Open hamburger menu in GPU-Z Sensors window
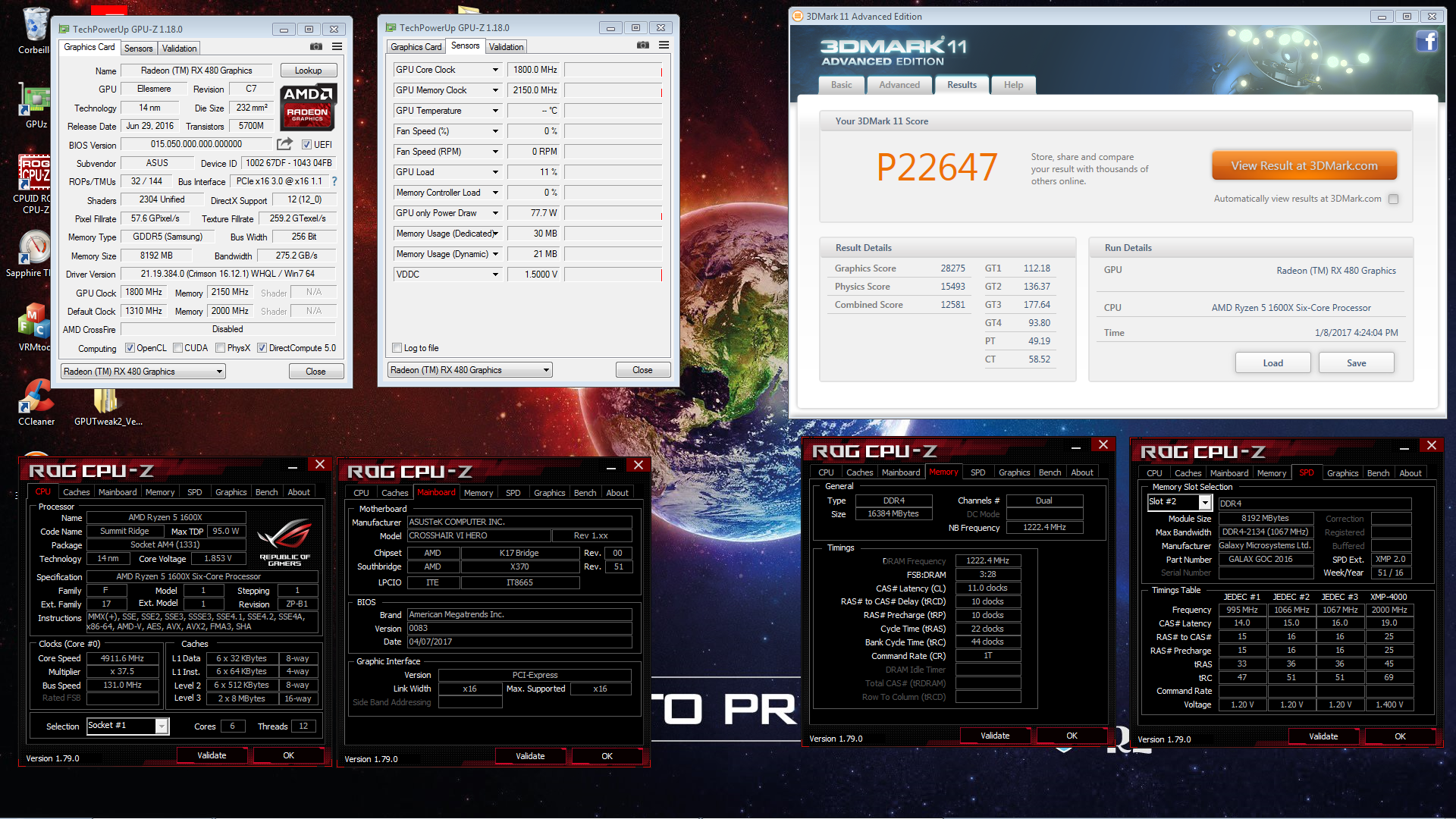Viewport: 1456px width, 819px height. [x=664, y=45]
